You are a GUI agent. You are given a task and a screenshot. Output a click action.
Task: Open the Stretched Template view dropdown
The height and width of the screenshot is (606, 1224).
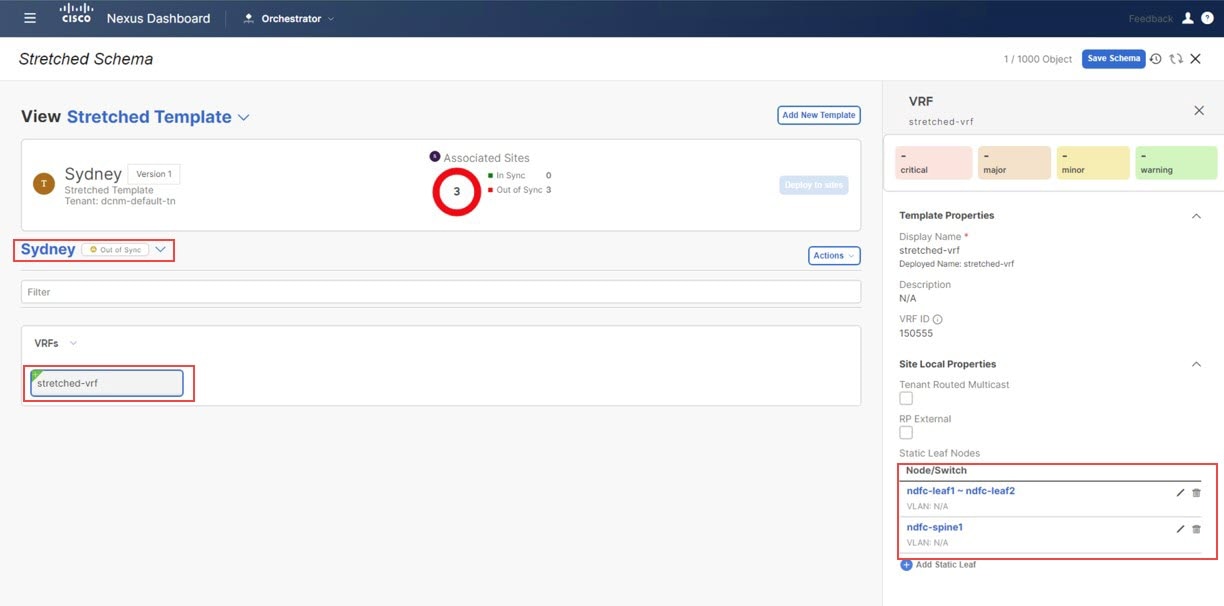[243, 118]
